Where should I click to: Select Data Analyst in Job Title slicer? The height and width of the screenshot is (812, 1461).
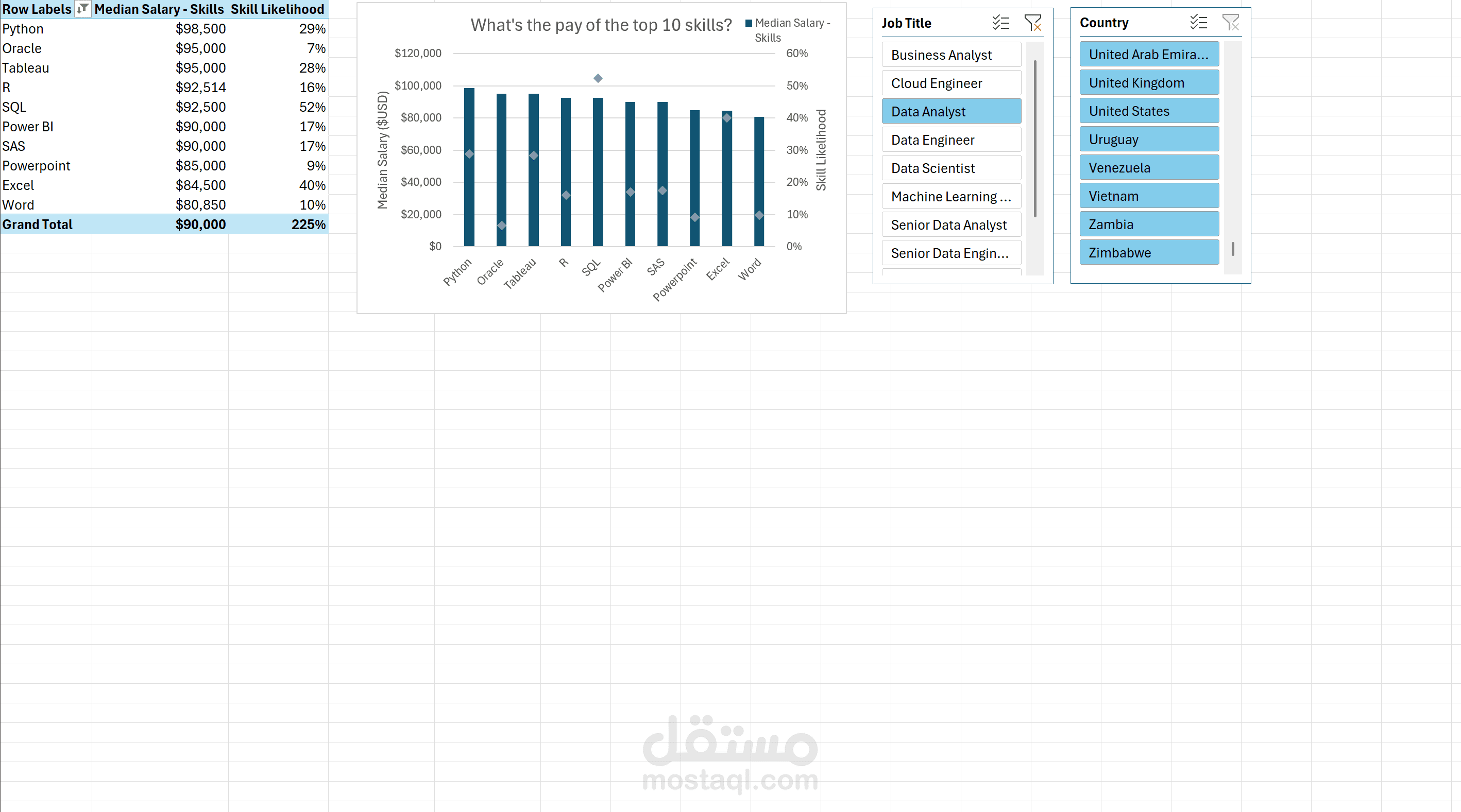[951, 112]
